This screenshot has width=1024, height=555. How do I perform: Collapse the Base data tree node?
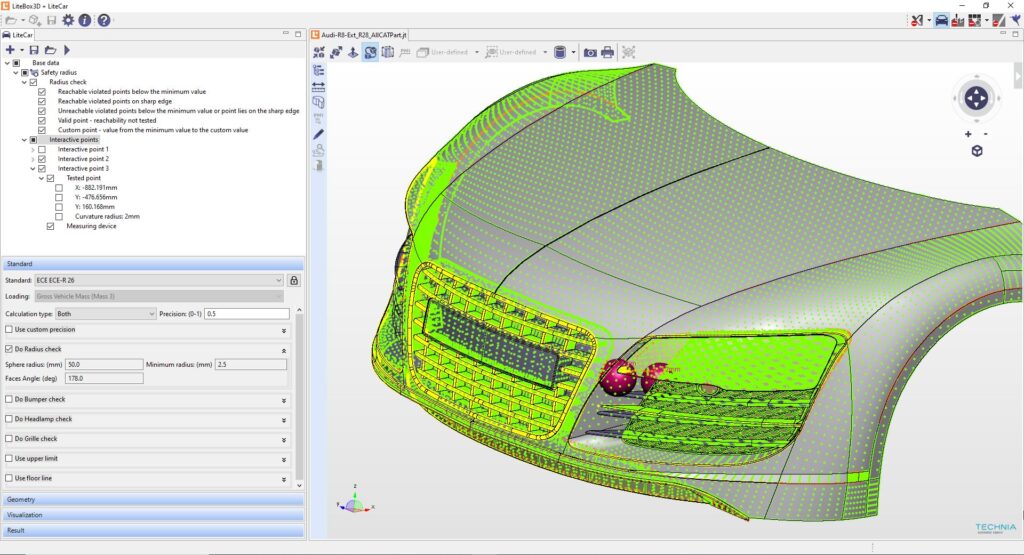click(7, 63)
